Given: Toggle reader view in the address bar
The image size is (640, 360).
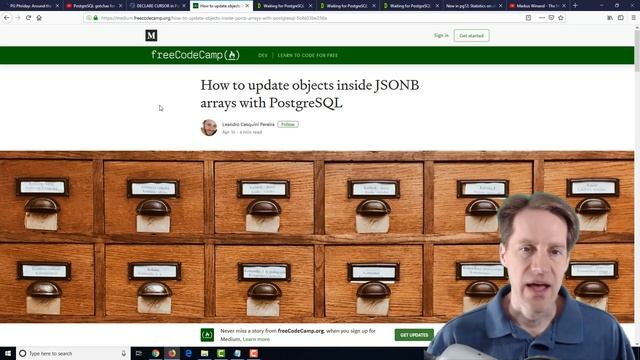Looking at the screenshot, I should point(528,18).
